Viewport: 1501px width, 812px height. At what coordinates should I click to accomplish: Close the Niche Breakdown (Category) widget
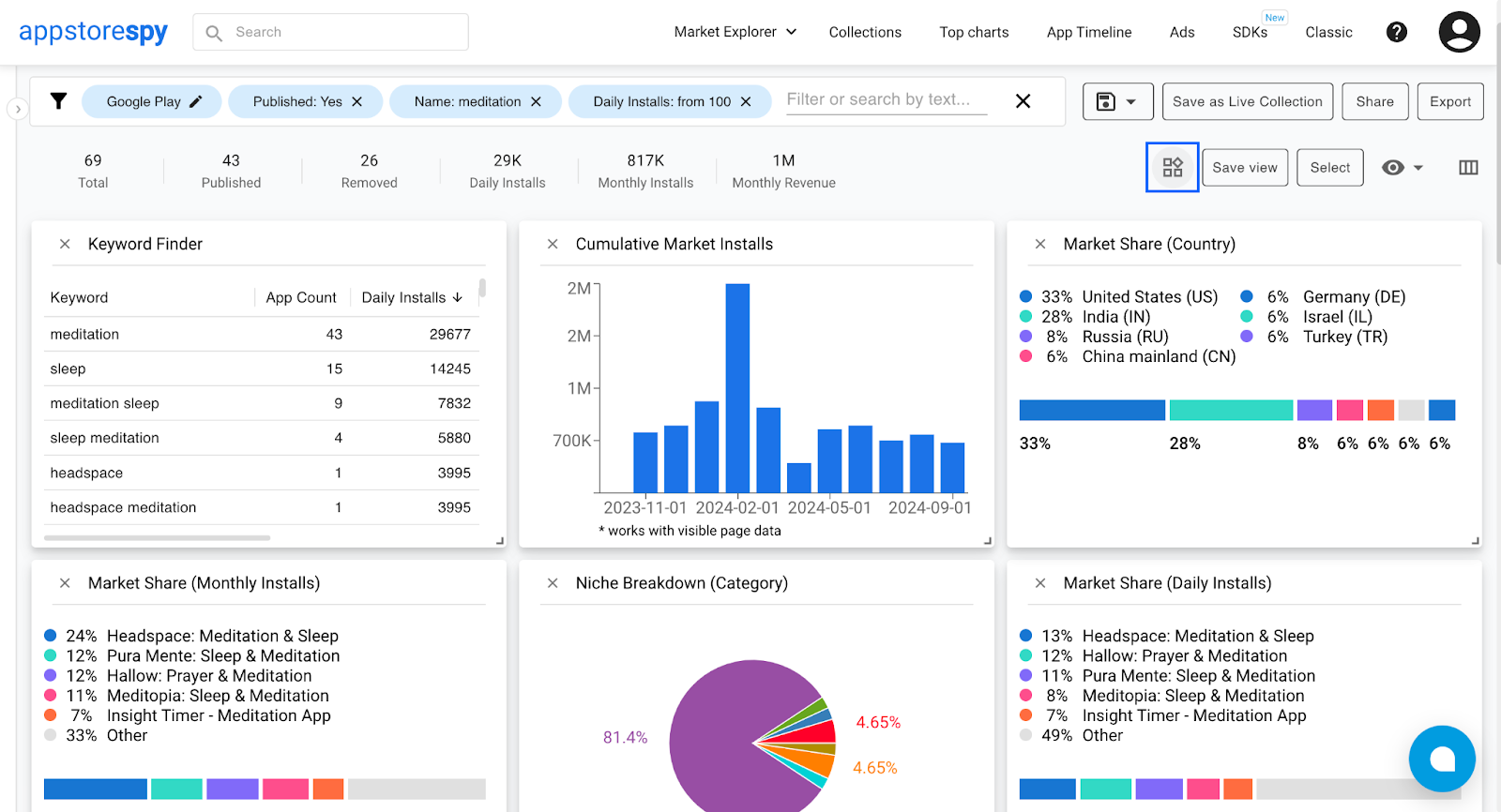553,583
